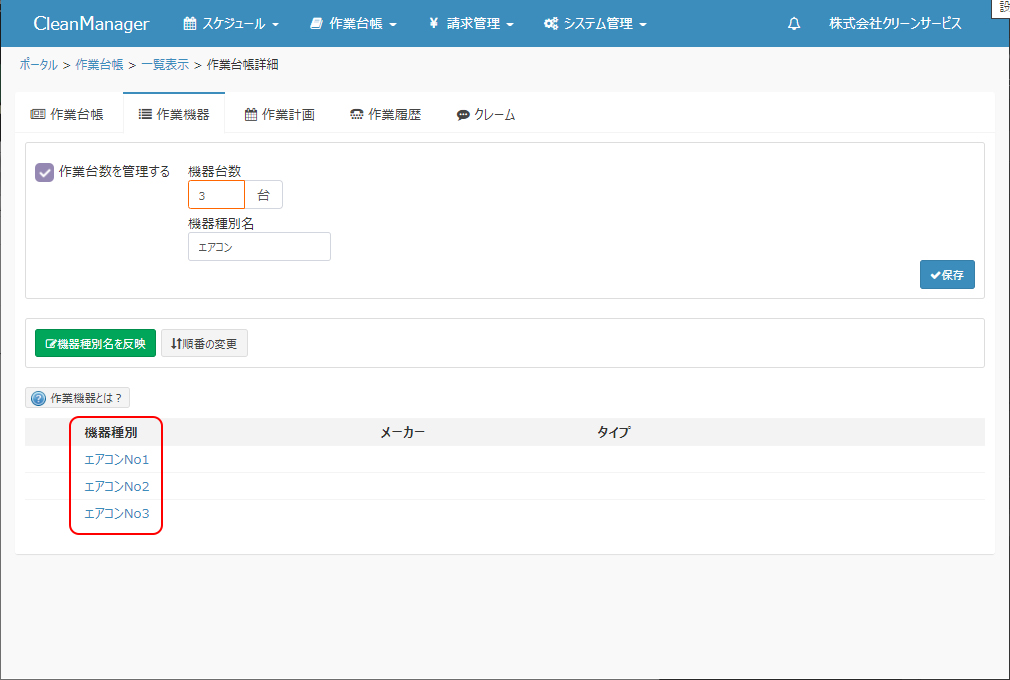Toggle the 作業台数を管理する checkbox

(44, 172)
